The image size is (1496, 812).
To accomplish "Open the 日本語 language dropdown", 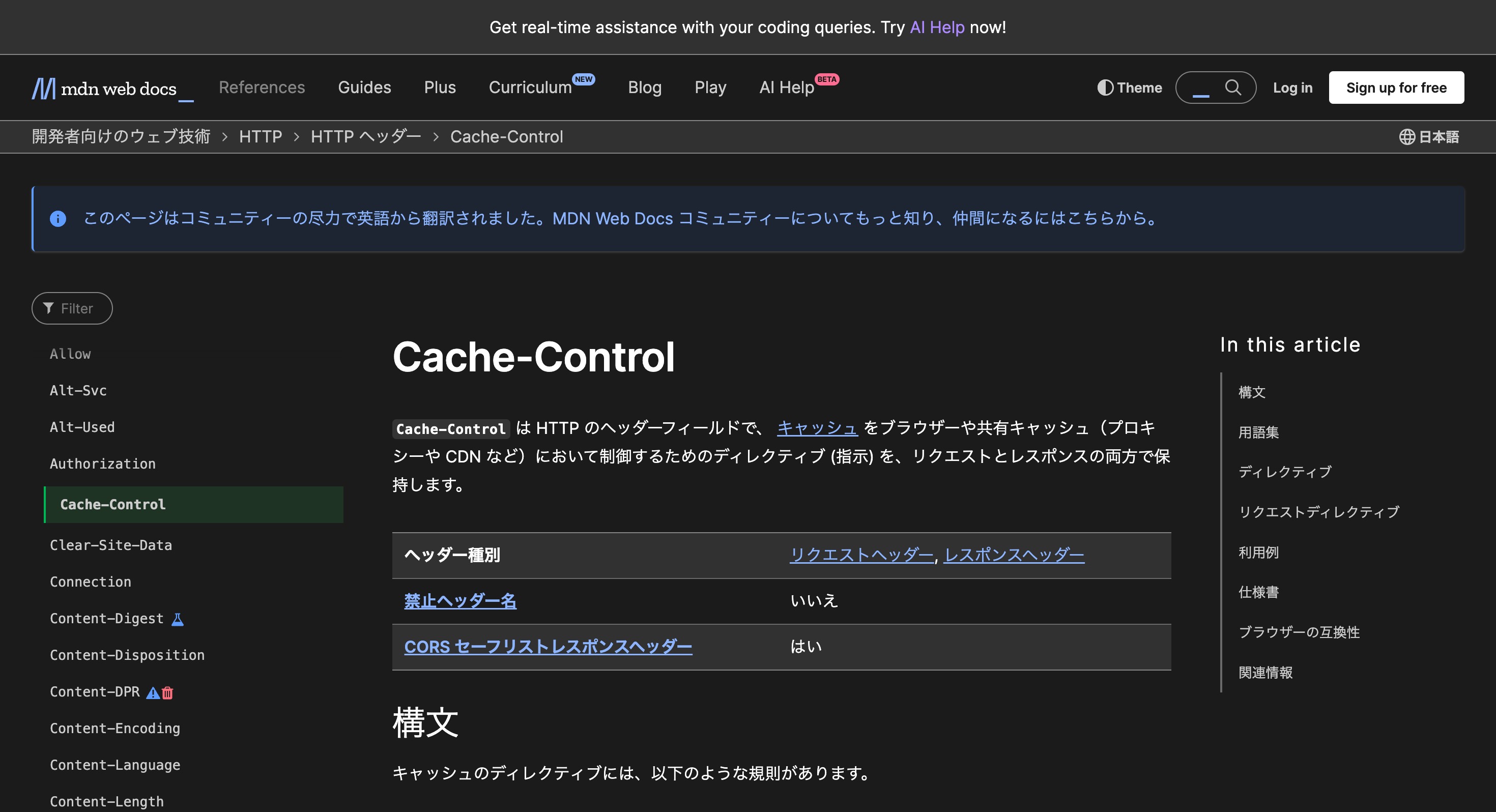I will point(1438,137).
